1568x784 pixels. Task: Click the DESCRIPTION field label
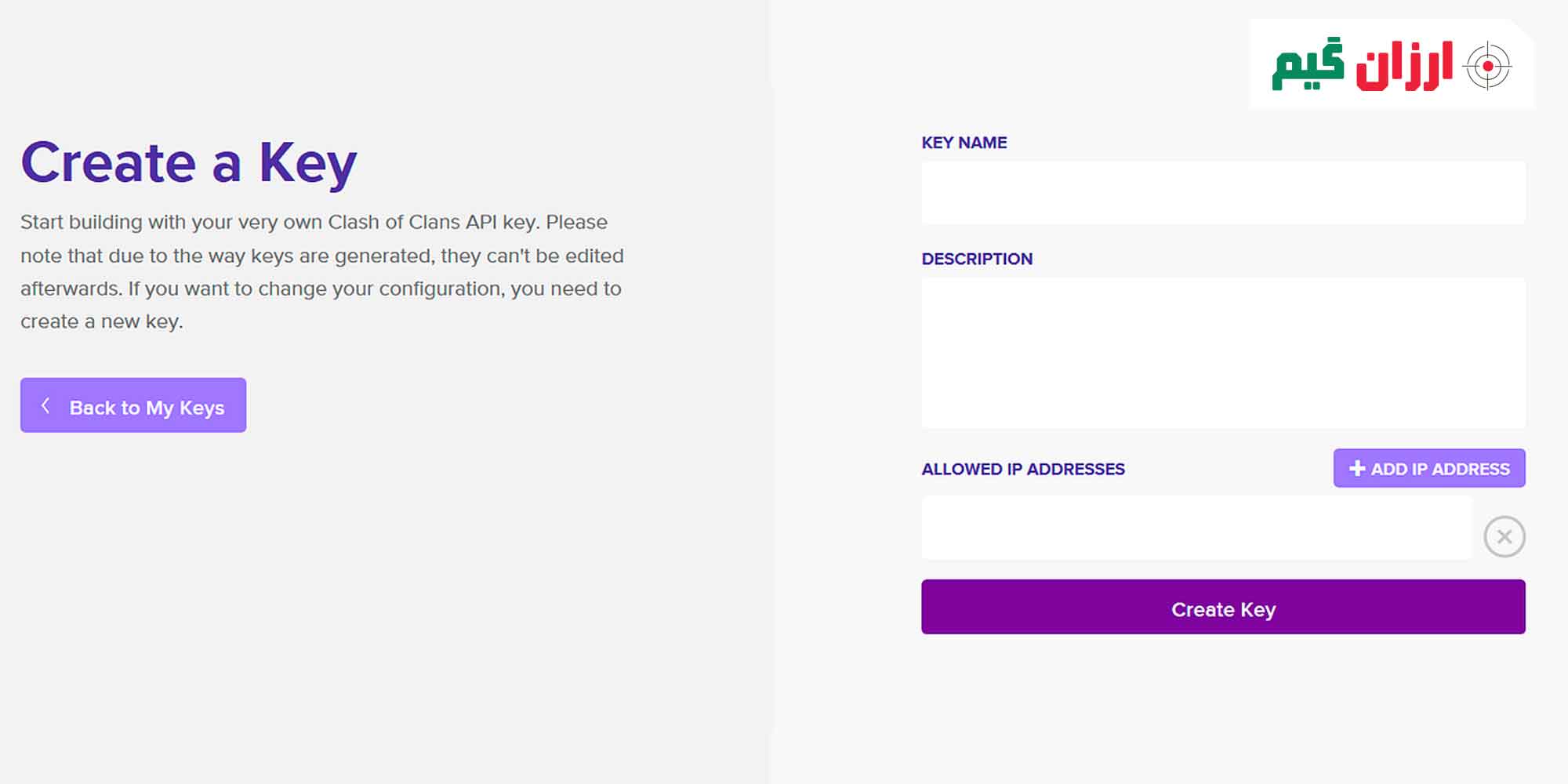[x=977, y=259]
